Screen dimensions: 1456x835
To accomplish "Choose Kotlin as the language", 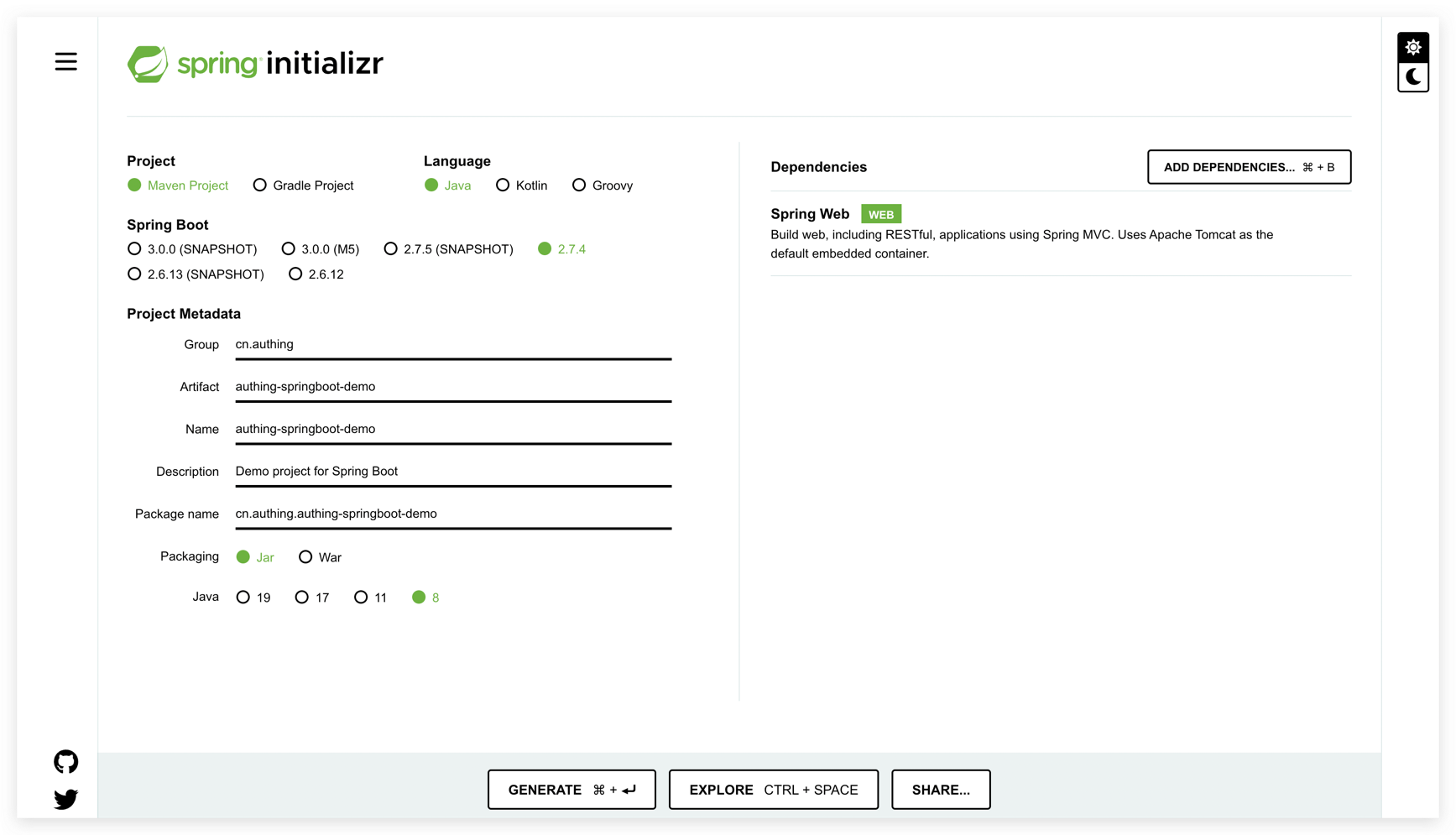I will coord(503,185).
